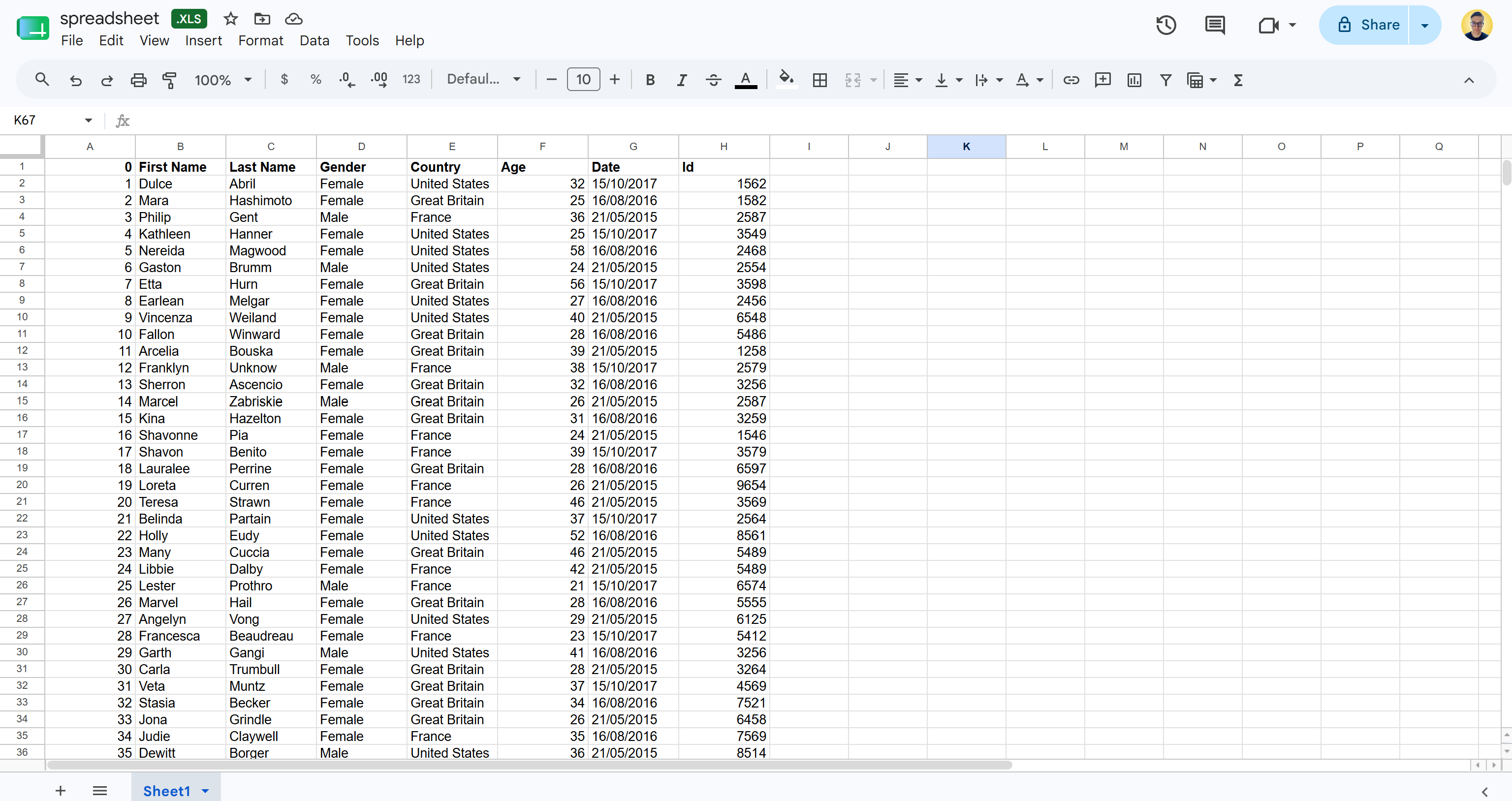Open the Insert menu
This screenshot has height=801, width=1512.
click(x=204, y=40)
